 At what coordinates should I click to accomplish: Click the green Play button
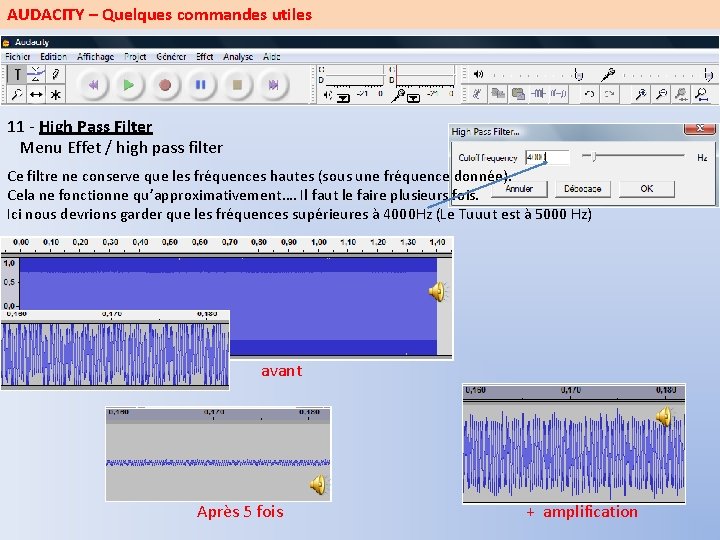pos(129,85)
